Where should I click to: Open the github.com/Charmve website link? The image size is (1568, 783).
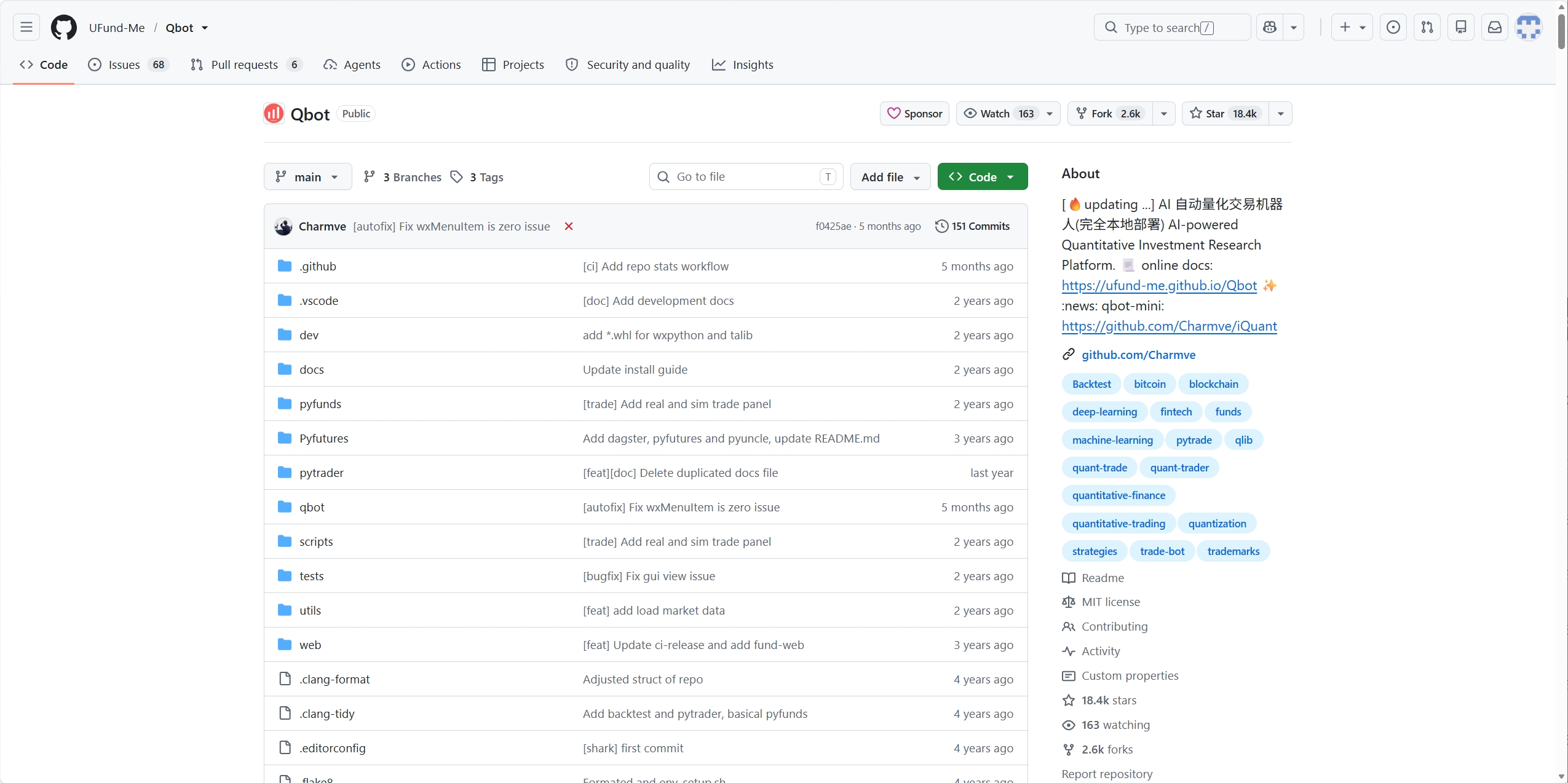[1138, 355]
